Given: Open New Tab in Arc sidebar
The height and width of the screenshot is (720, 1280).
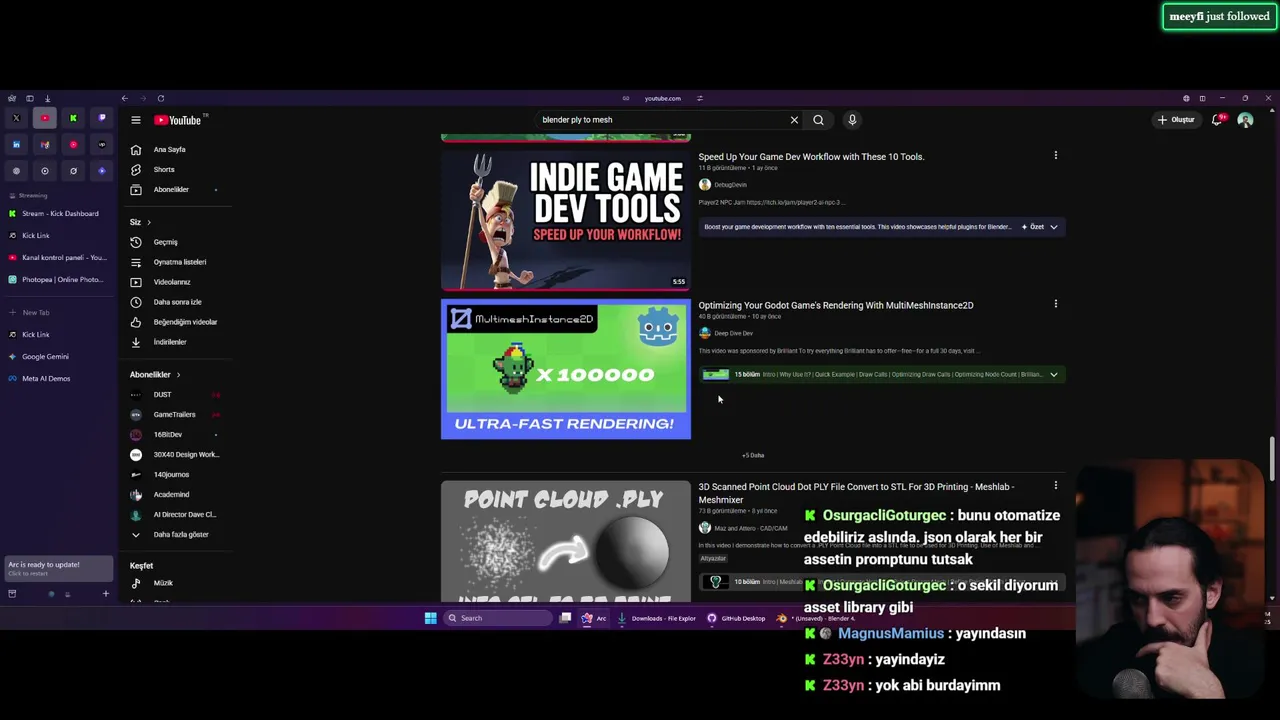Looking at the screenshot, I should click(58, 312).
